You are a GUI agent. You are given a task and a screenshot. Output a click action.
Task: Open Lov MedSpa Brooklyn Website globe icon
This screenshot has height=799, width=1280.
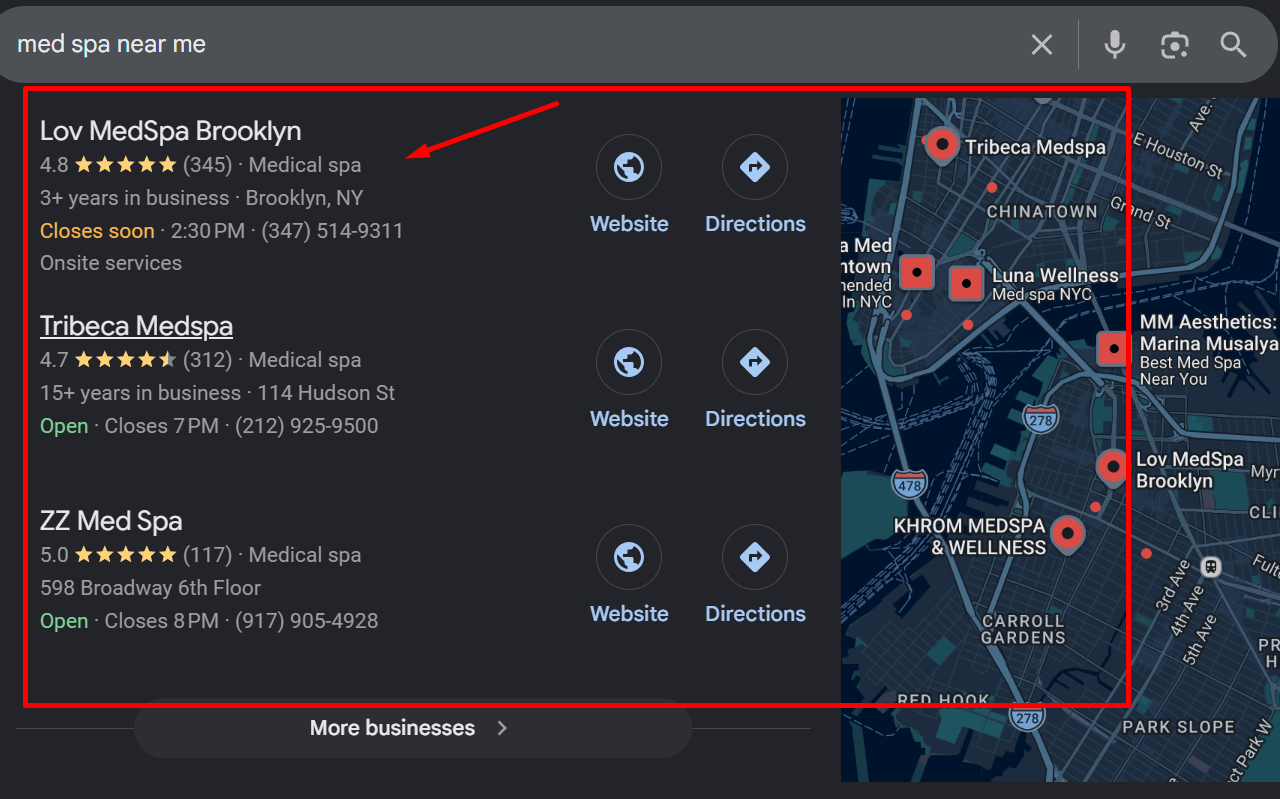pyautogui.click(x=629, y=167)
